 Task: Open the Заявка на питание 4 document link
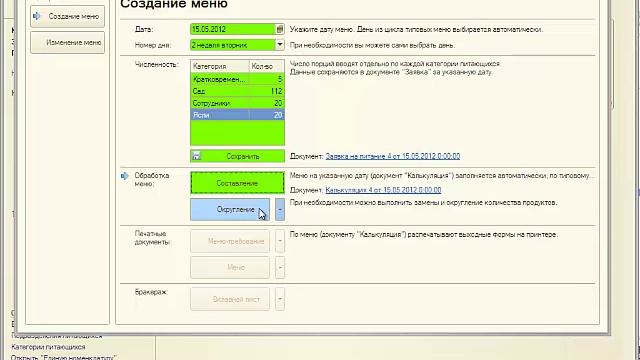coord(393,156)
